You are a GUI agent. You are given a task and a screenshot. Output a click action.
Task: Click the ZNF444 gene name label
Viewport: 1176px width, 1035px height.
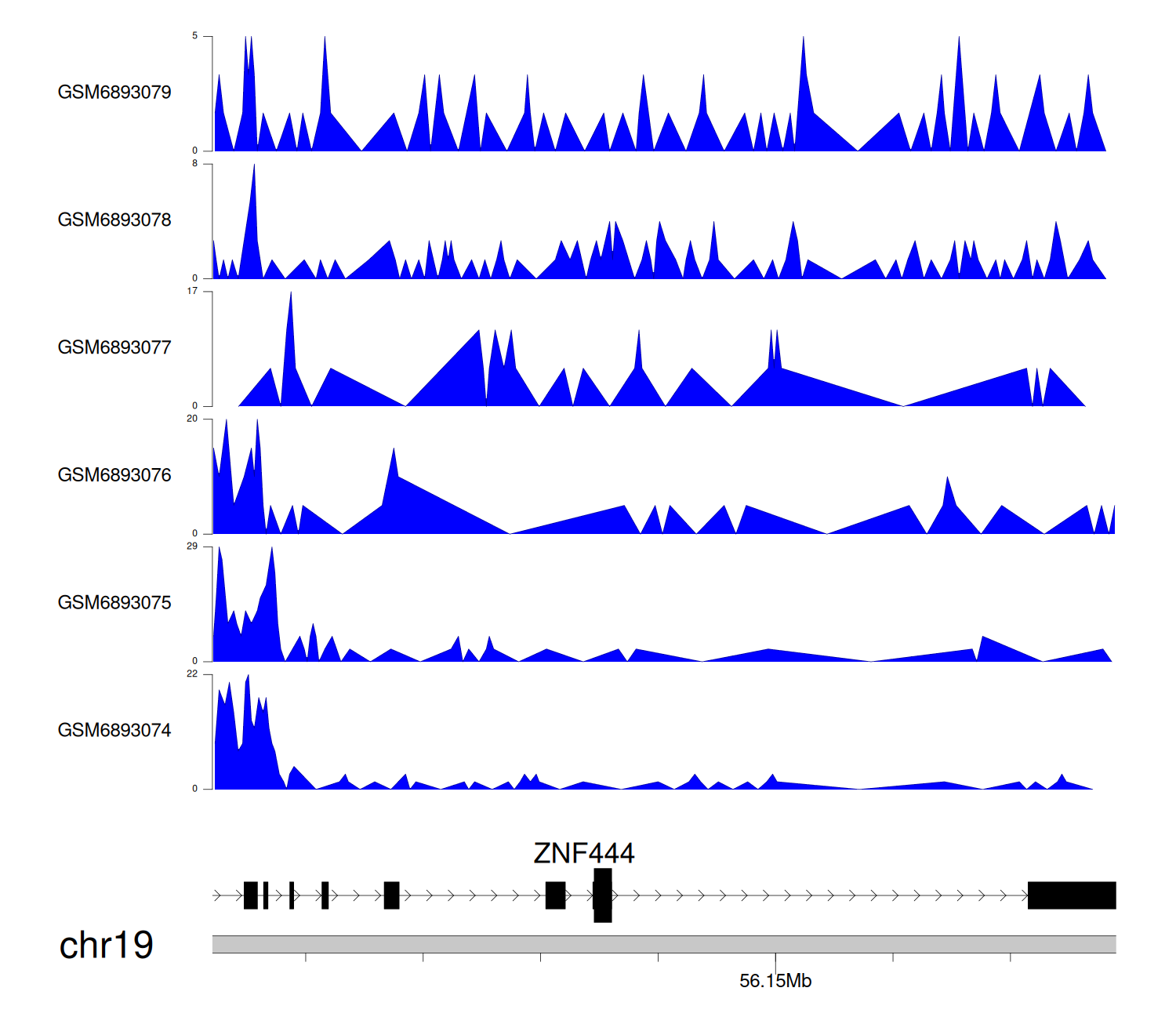click(583, 853)
